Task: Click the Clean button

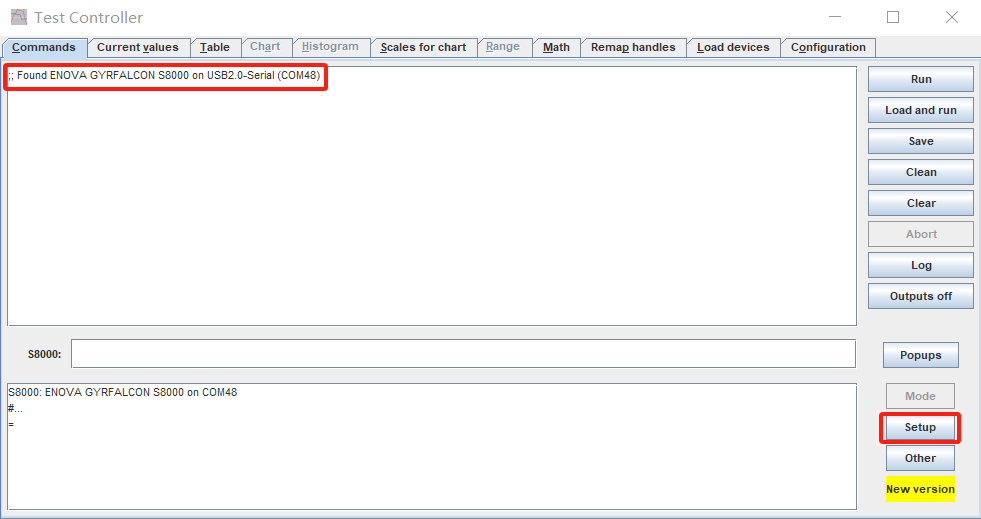Action: tap(920, 172)
